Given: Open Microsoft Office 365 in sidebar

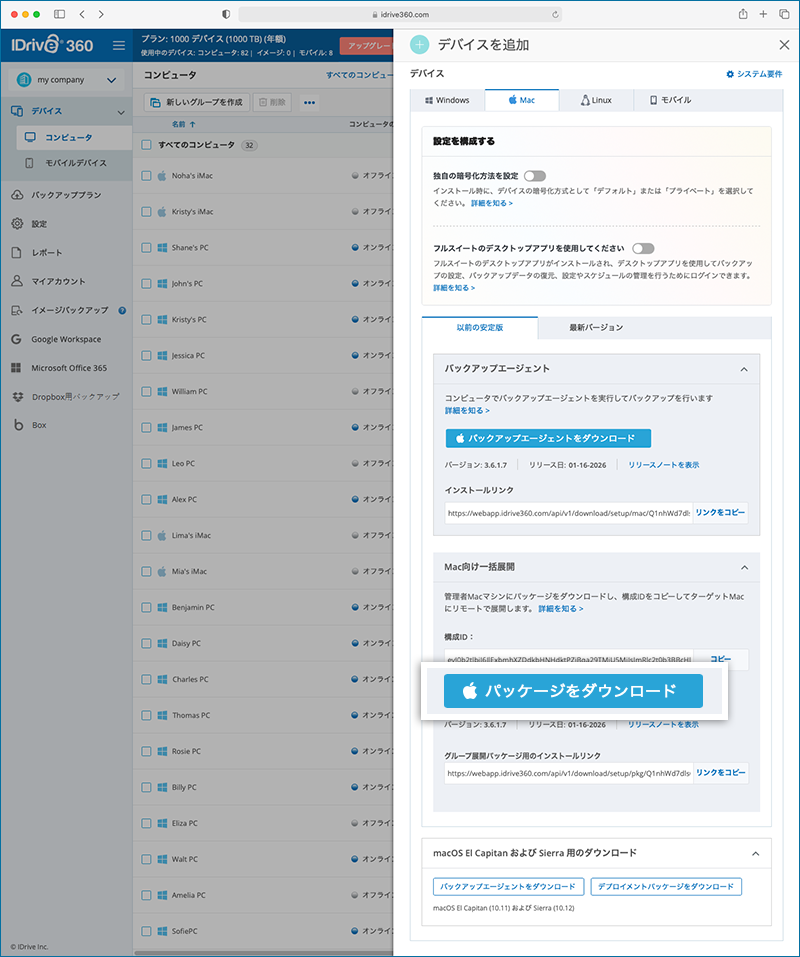Looking at the screenshot, I should click(x=68, y=368).
